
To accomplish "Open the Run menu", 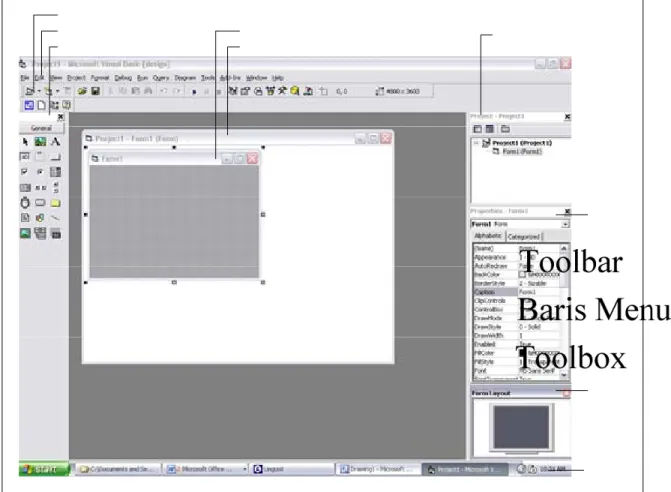I will (x=142, y=78).
